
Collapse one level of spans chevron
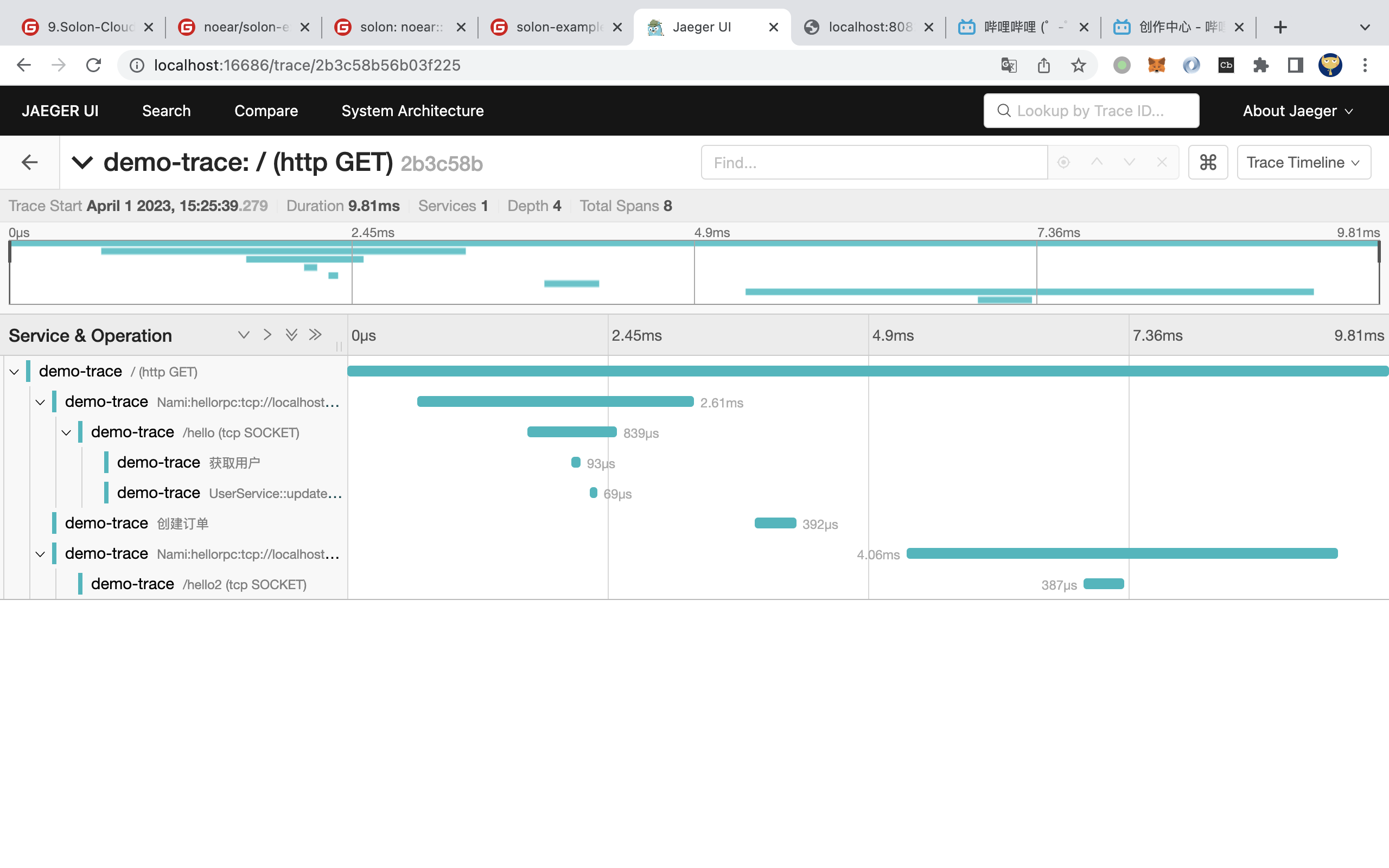coord(267,335)
